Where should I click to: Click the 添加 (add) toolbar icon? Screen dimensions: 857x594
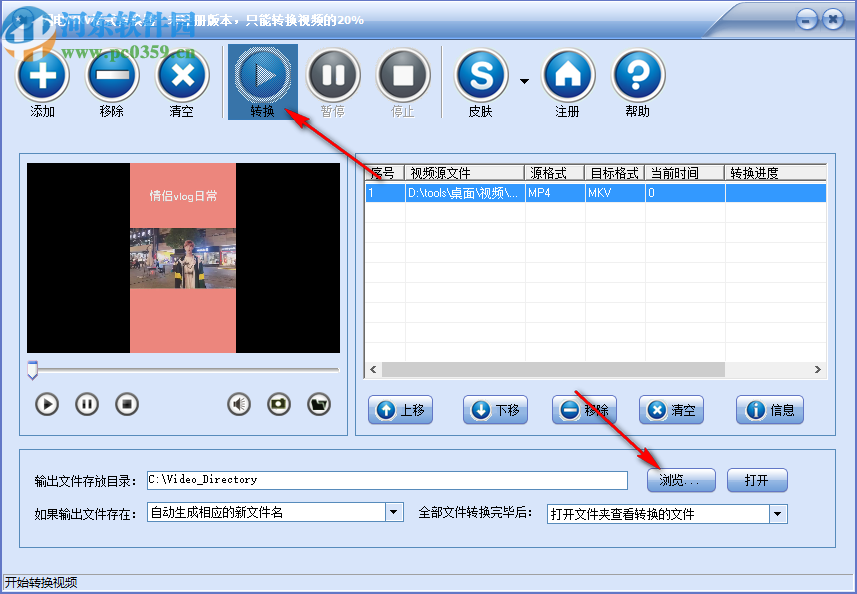[x=43, y=76]
